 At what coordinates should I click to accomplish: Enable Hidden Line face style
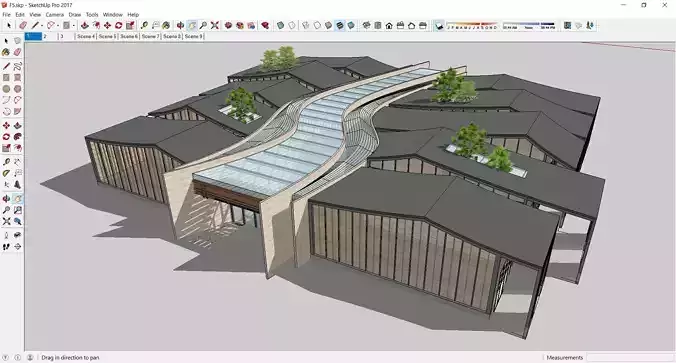point(317,25)
